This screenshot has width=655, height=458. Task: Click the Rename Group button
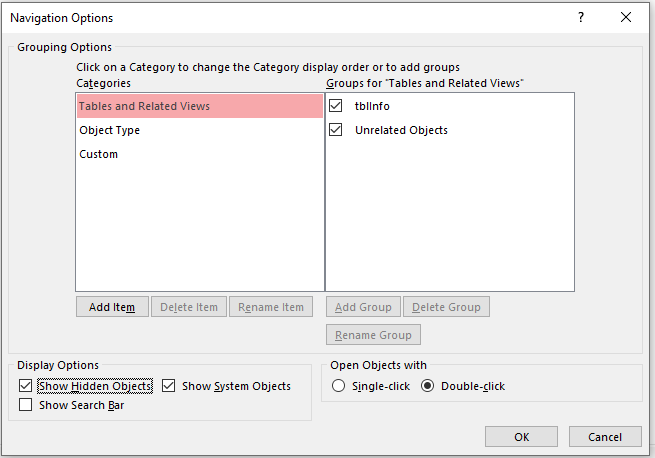pos(373,335)
